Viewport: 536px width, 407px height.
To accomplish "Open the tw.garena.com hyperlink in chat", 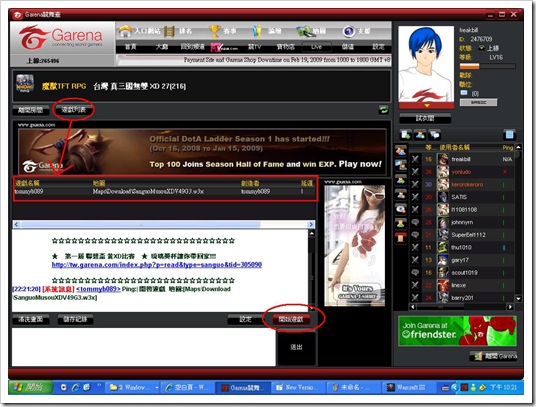I will point(157,265).
